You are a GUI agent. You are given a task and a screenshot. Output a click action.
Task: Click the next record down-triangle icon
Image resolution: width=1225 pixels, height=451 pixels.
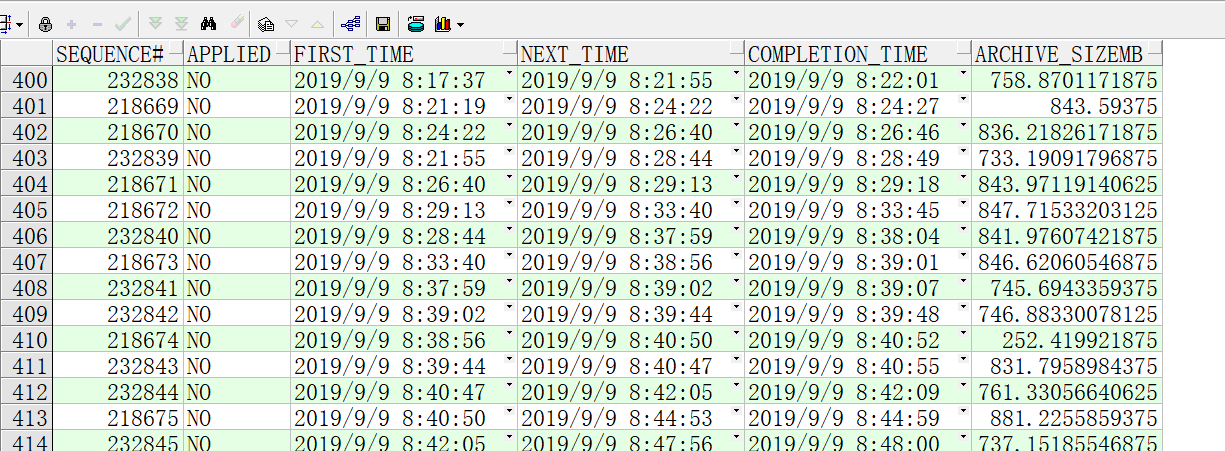coord(292,23)
